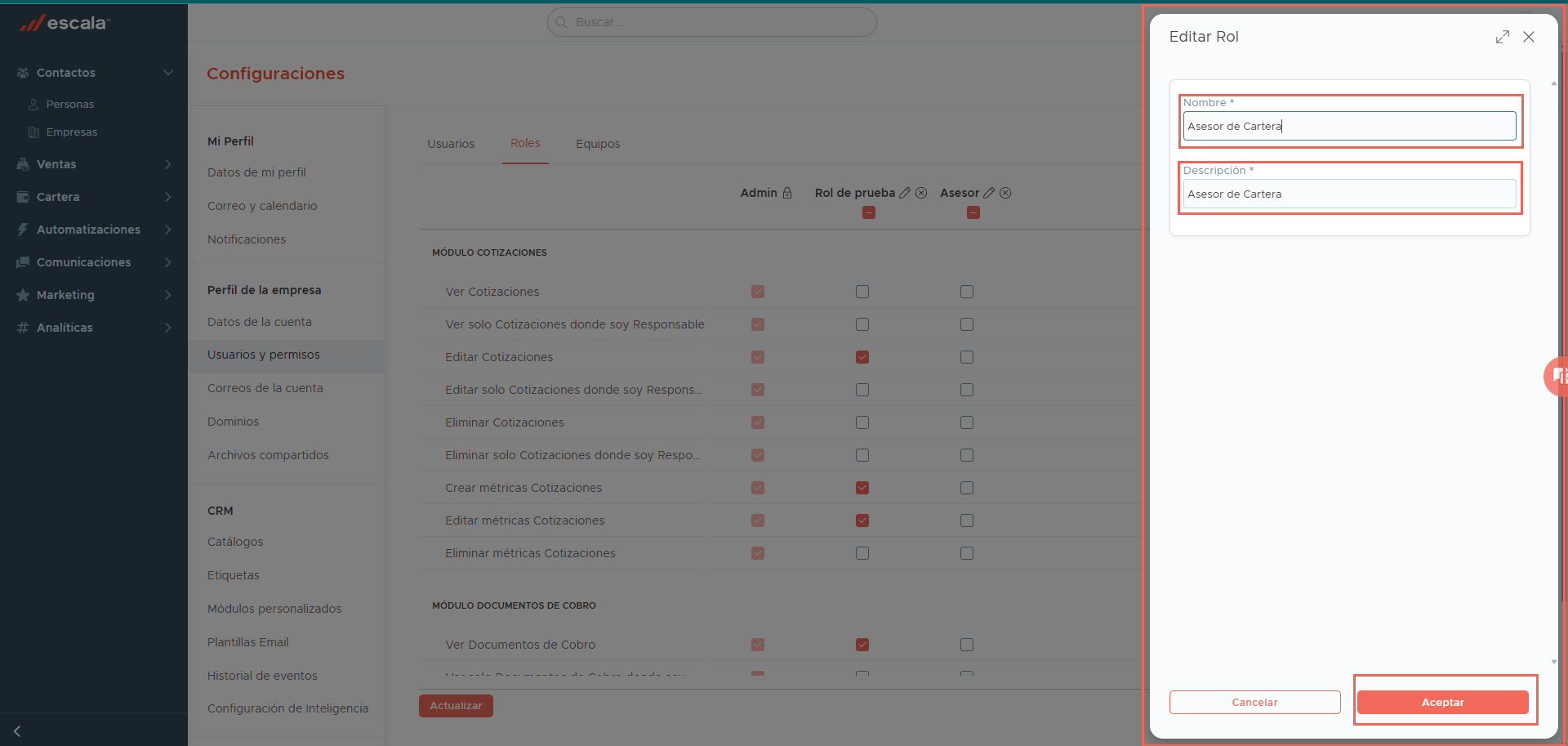Click the Buscar search box
The width and height of the screenshot is (1568, 746).
[x=712, y=22]
